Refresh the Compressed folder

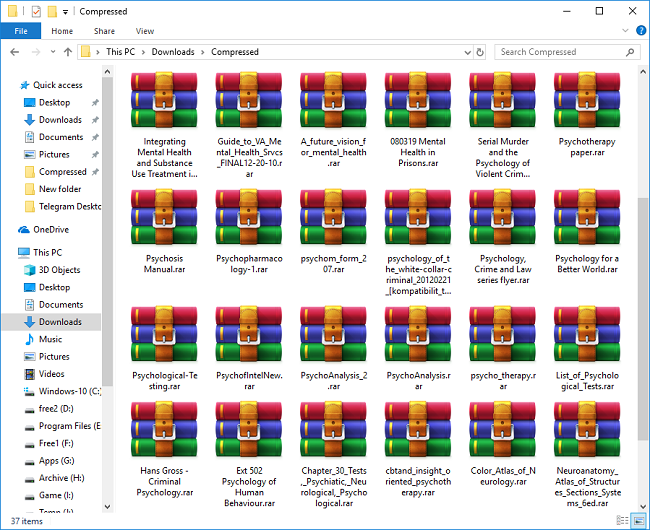click(x=480, y=52)
